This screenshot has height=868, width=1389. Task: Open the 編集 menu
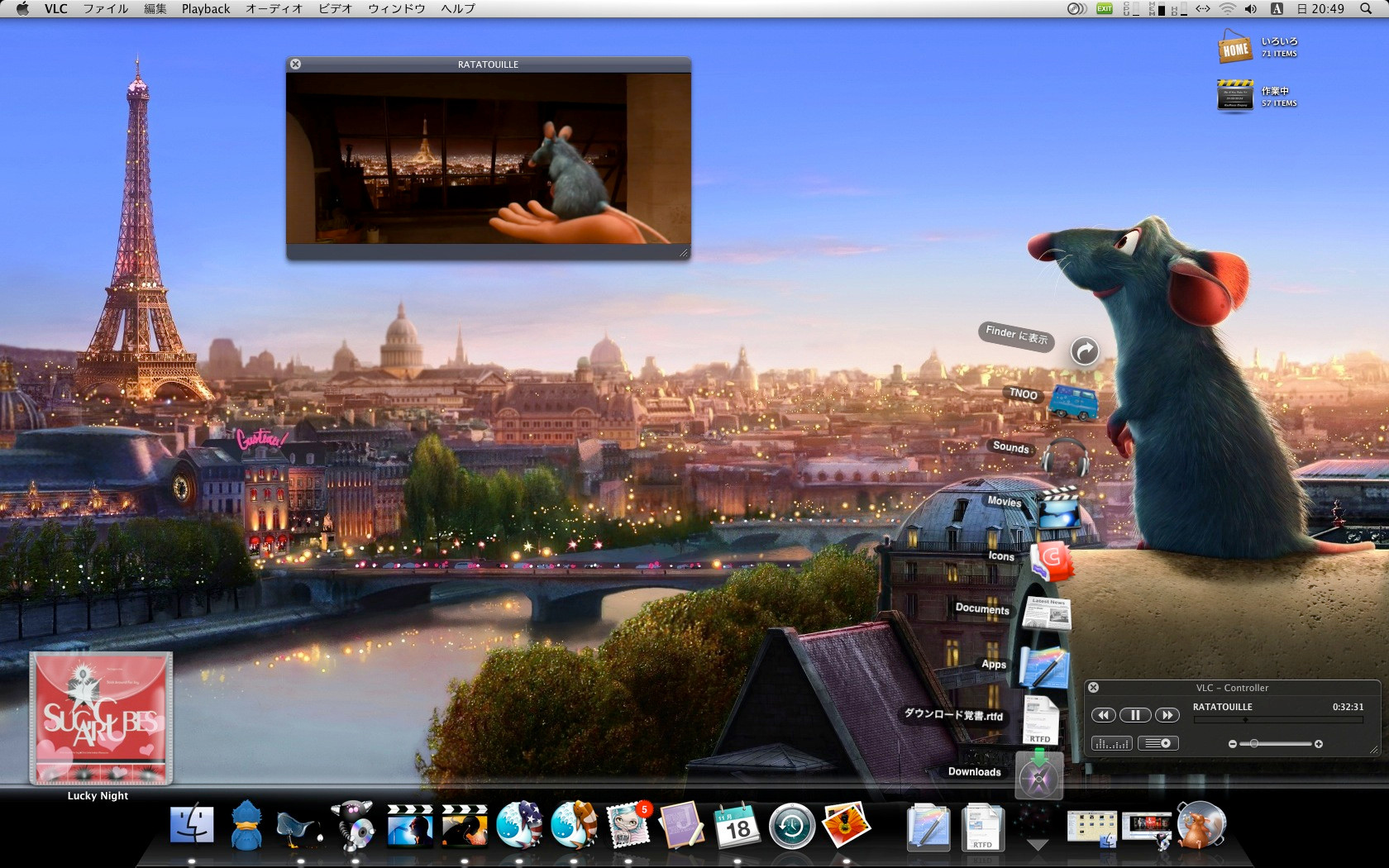(x=155, y=8)
